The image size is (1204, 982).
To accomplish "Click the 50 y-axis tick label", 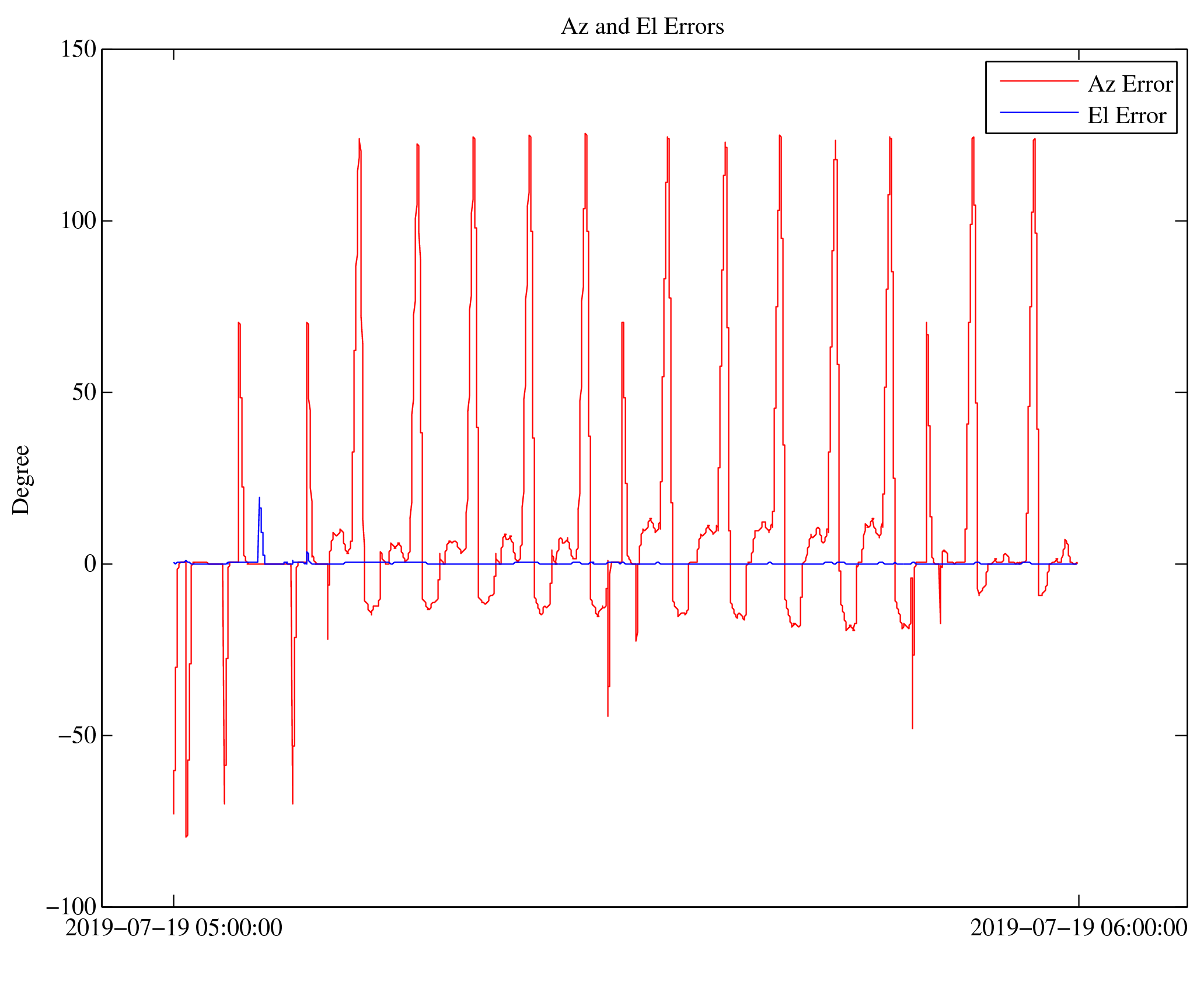I will (x=84, y=393).
